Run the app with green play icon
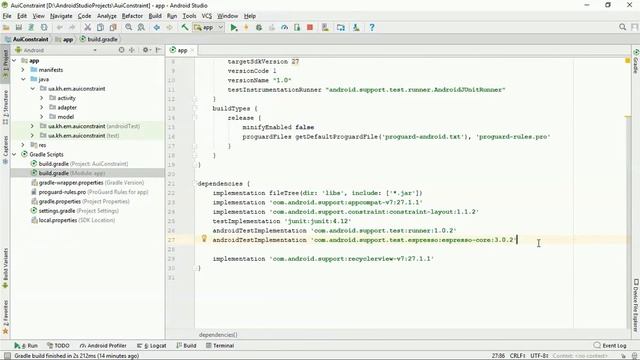The image size is (640, 360). (234, 27)
